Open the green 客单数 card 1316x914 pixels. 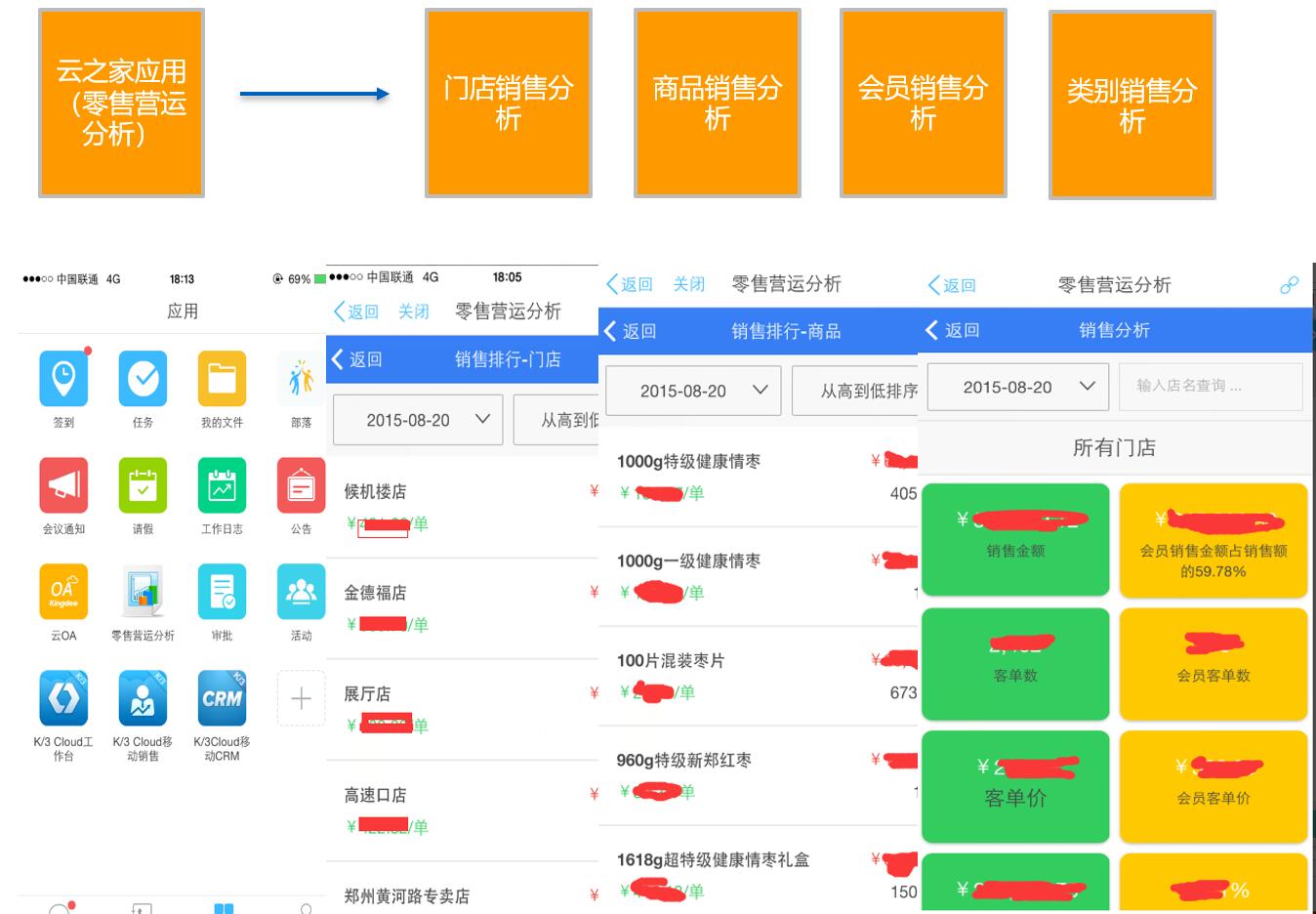(1015, 664)
